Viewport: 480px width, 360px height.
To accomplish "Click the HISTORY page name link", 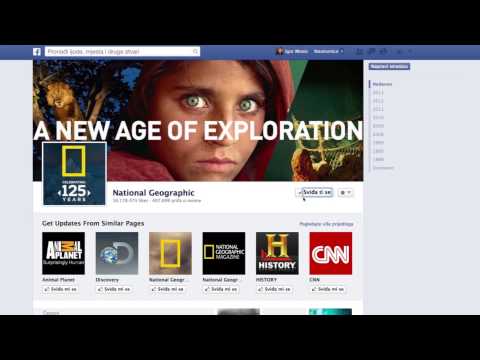I will pyautogui.click(x=266, y=280).
